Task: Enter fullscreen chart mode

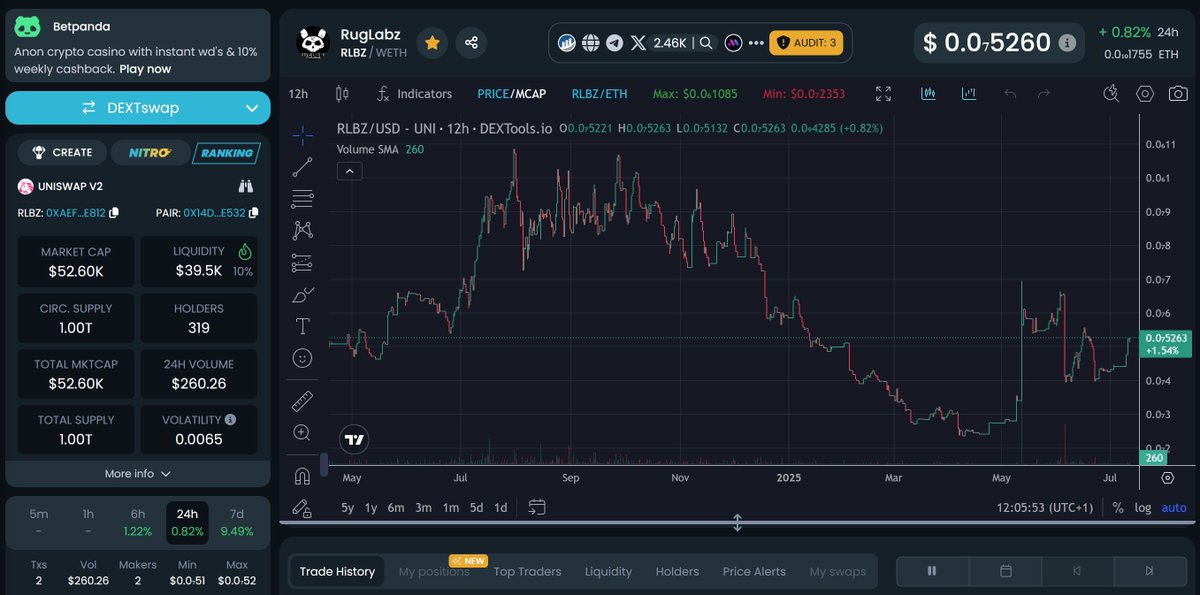Action: [883, 94]
